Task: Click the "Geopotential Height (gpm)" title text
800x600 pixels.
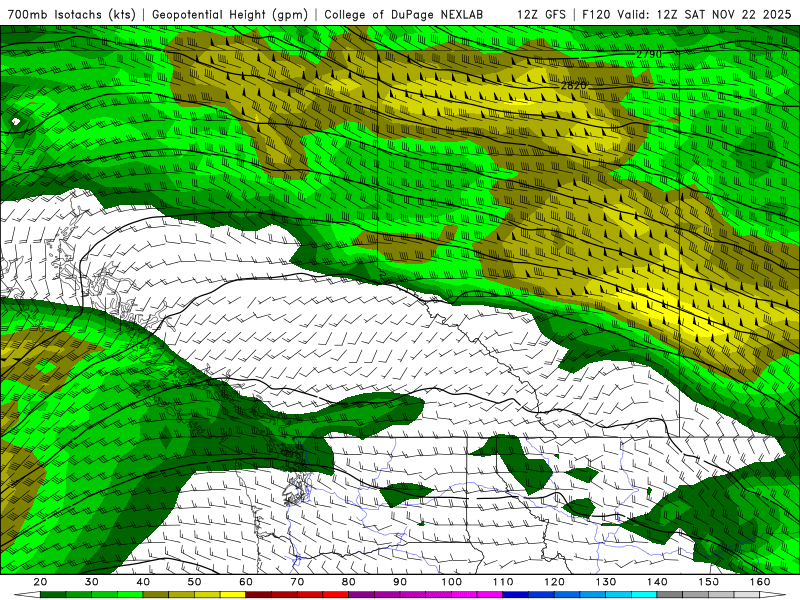Action: [230, 14]
